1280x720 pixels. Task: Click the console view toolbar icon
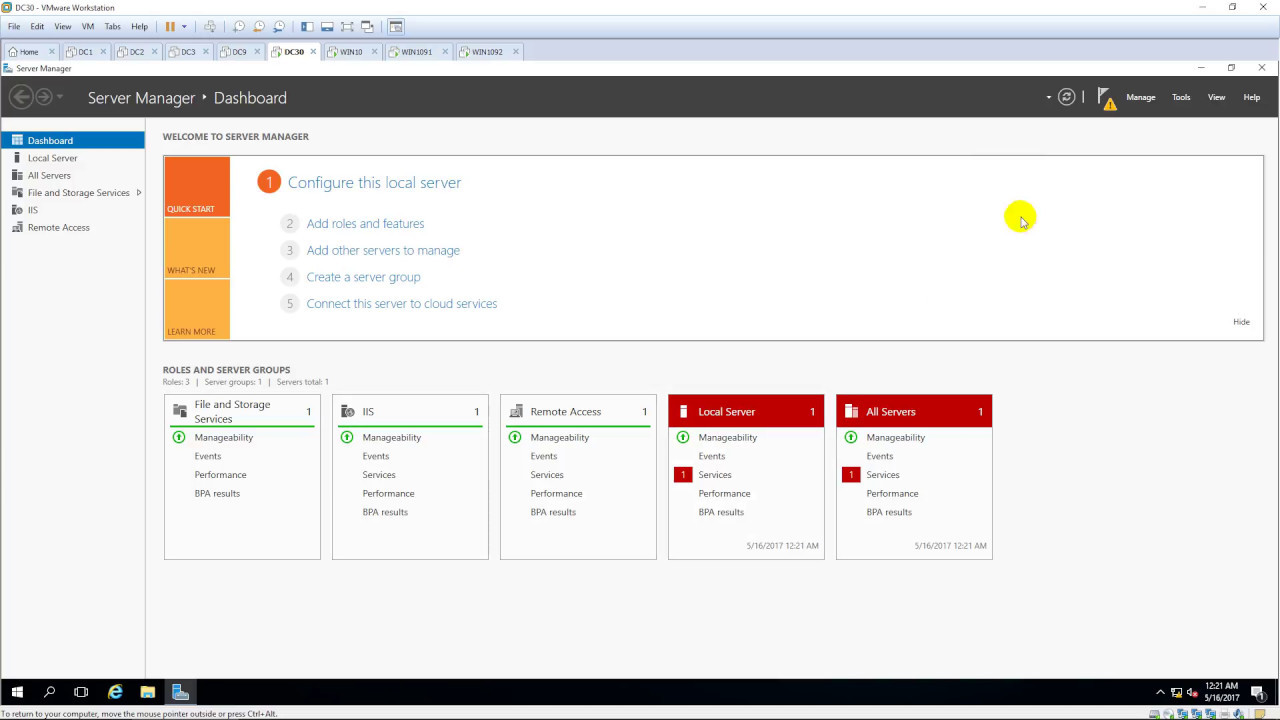pos(396,26)
